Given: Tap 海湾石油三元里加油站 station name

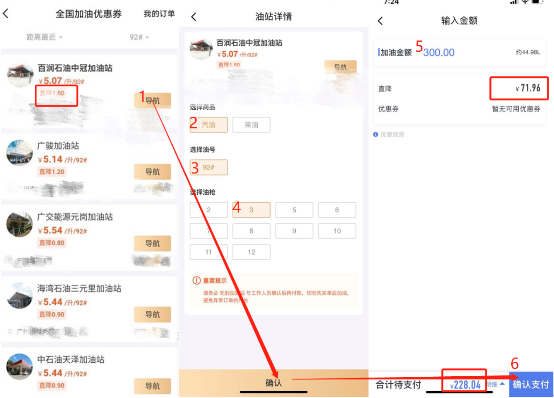Looking at the screenshot, I should click(79, 288).
